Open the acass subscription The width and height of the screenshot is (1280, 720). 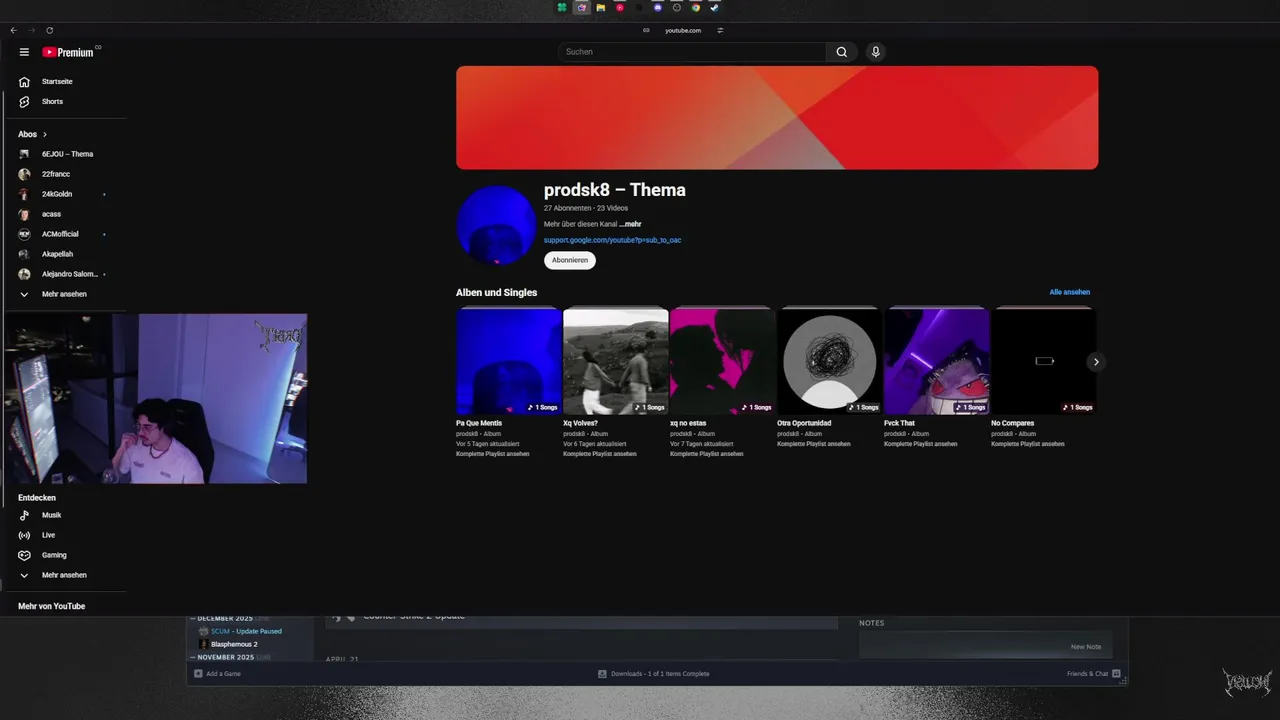[x=51, y=214]
